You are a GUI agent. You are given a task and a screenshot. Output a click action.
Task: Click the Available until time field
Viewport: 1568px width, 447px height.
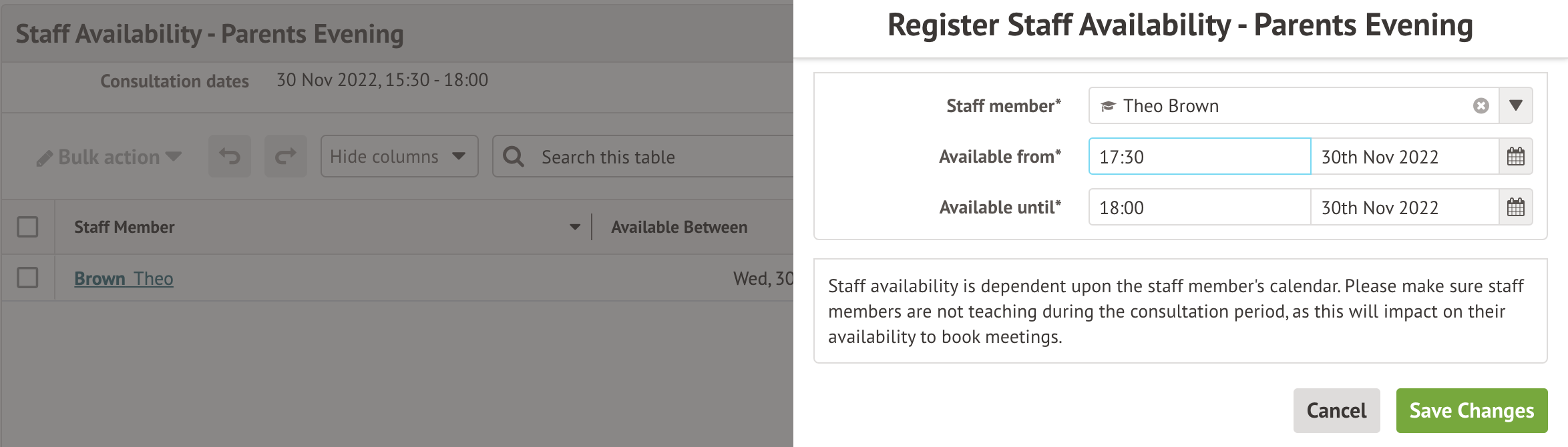(x=1199, y=207)
